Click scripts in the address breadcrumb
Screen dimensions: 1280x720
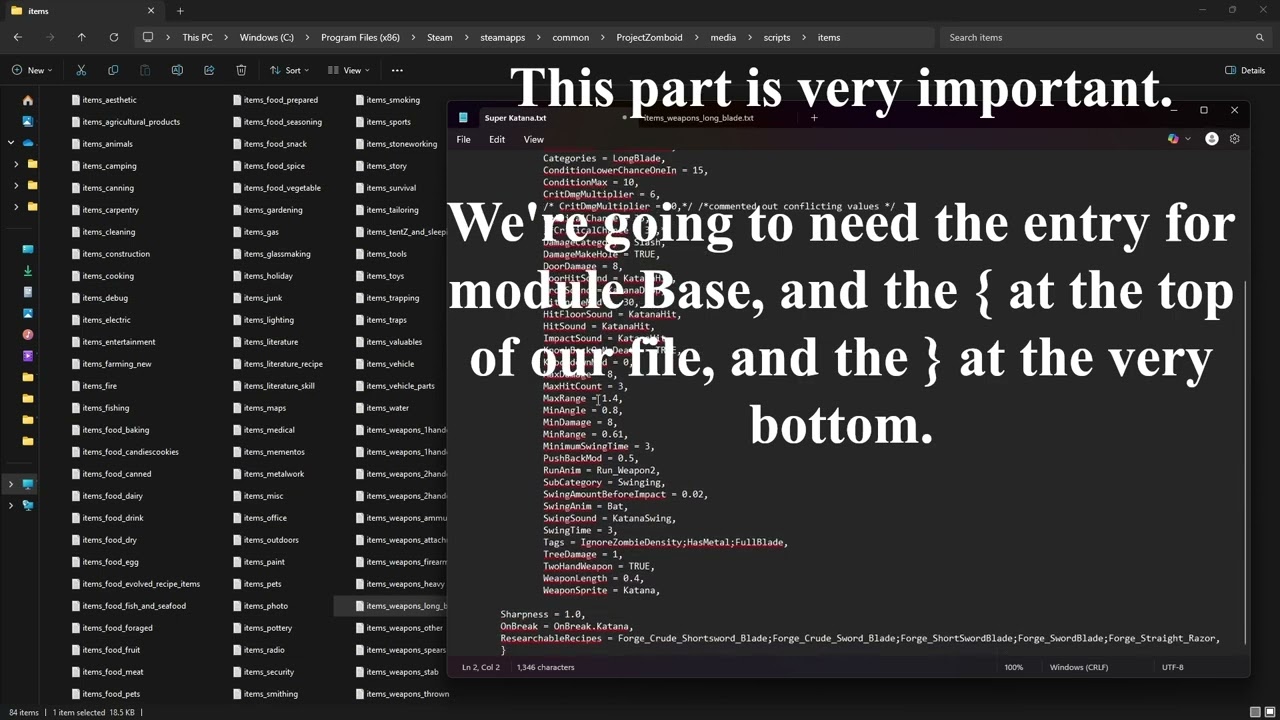click(777, 37)
